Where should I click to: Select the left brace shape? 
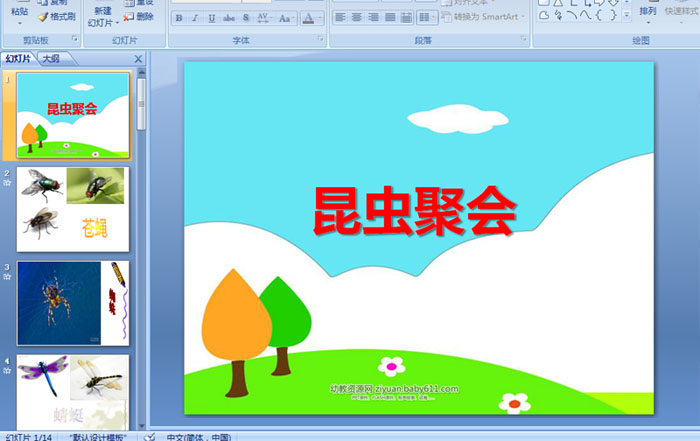click(598, 14)
